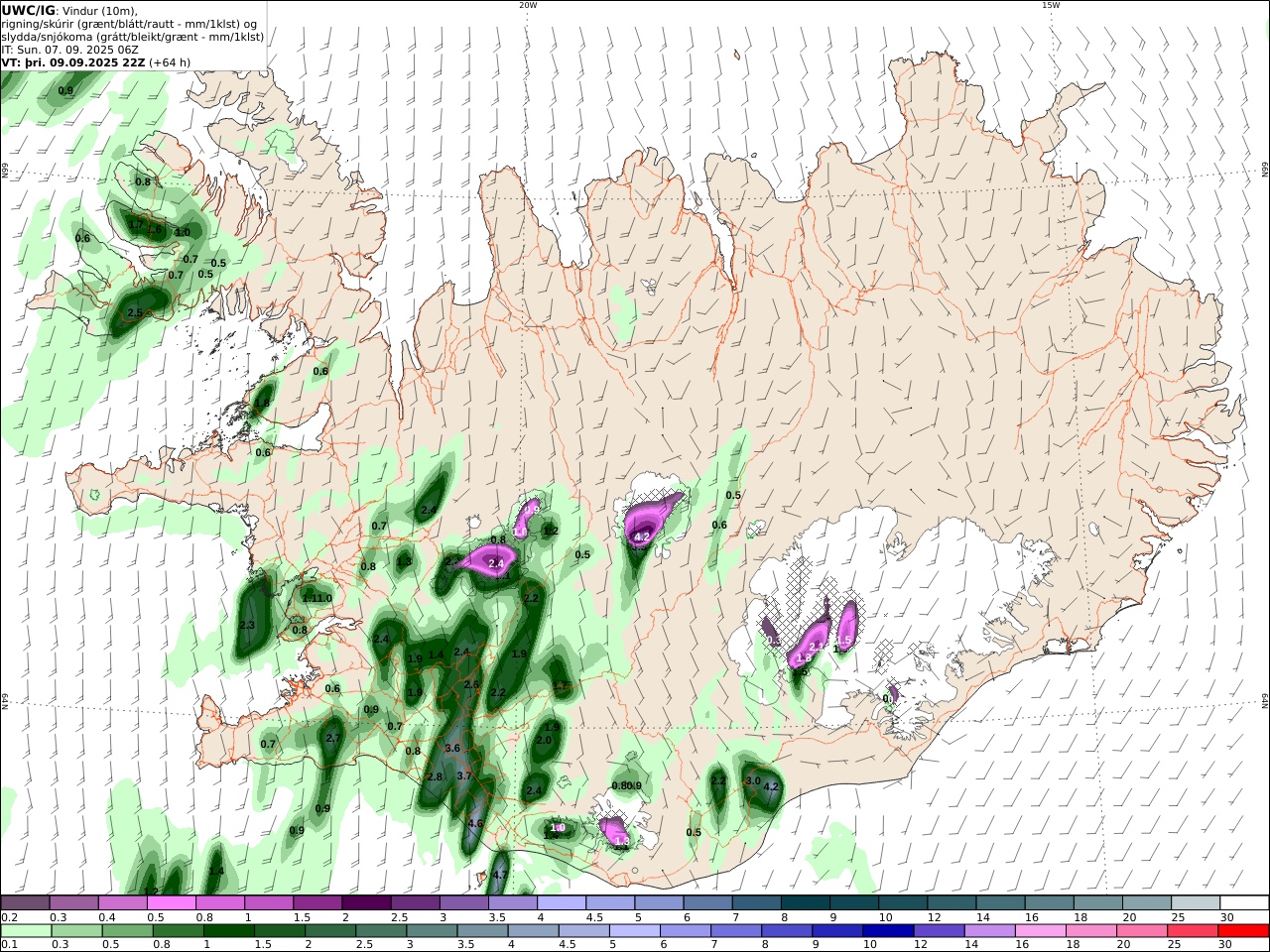
Task: Click the '4.6' precipitation value on map
Action: 475,824
